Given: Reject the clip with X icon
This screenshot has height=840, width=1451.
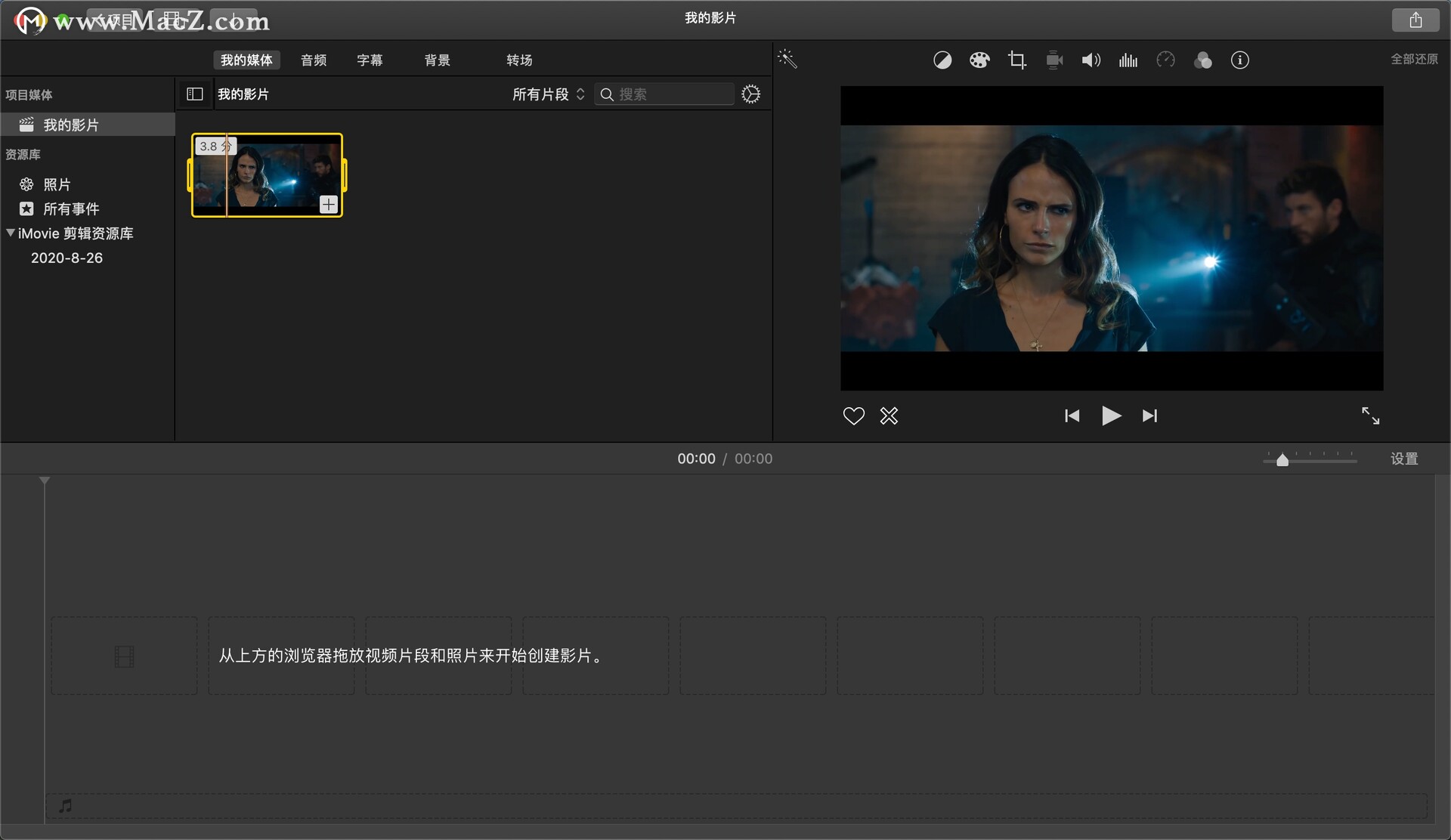Looking at the screenshot, I should click(x=889, y=415).
